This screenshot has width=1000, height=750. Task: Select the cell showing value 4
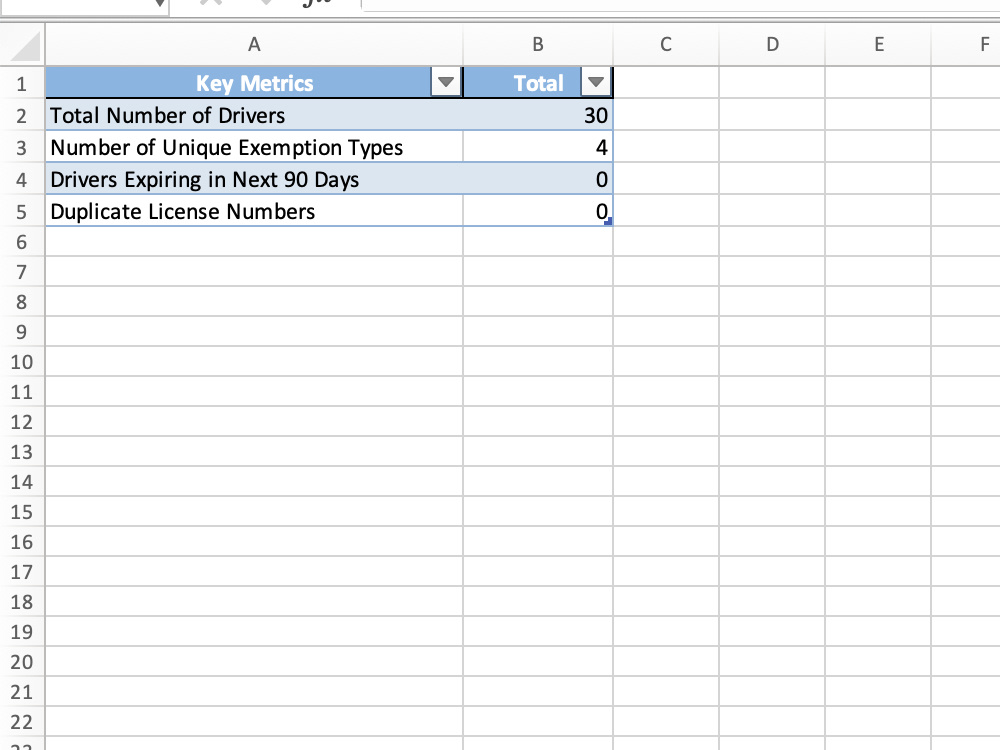tap(538, 147)
